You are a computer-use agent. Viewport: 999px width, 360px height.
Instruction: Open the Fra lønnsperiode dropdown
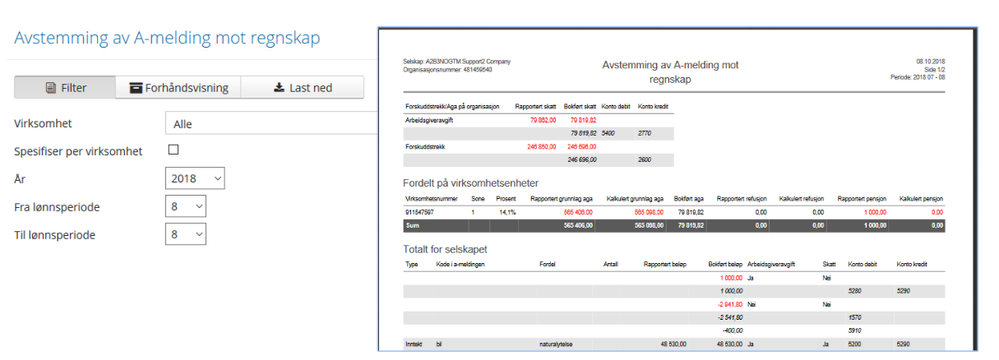185,206
